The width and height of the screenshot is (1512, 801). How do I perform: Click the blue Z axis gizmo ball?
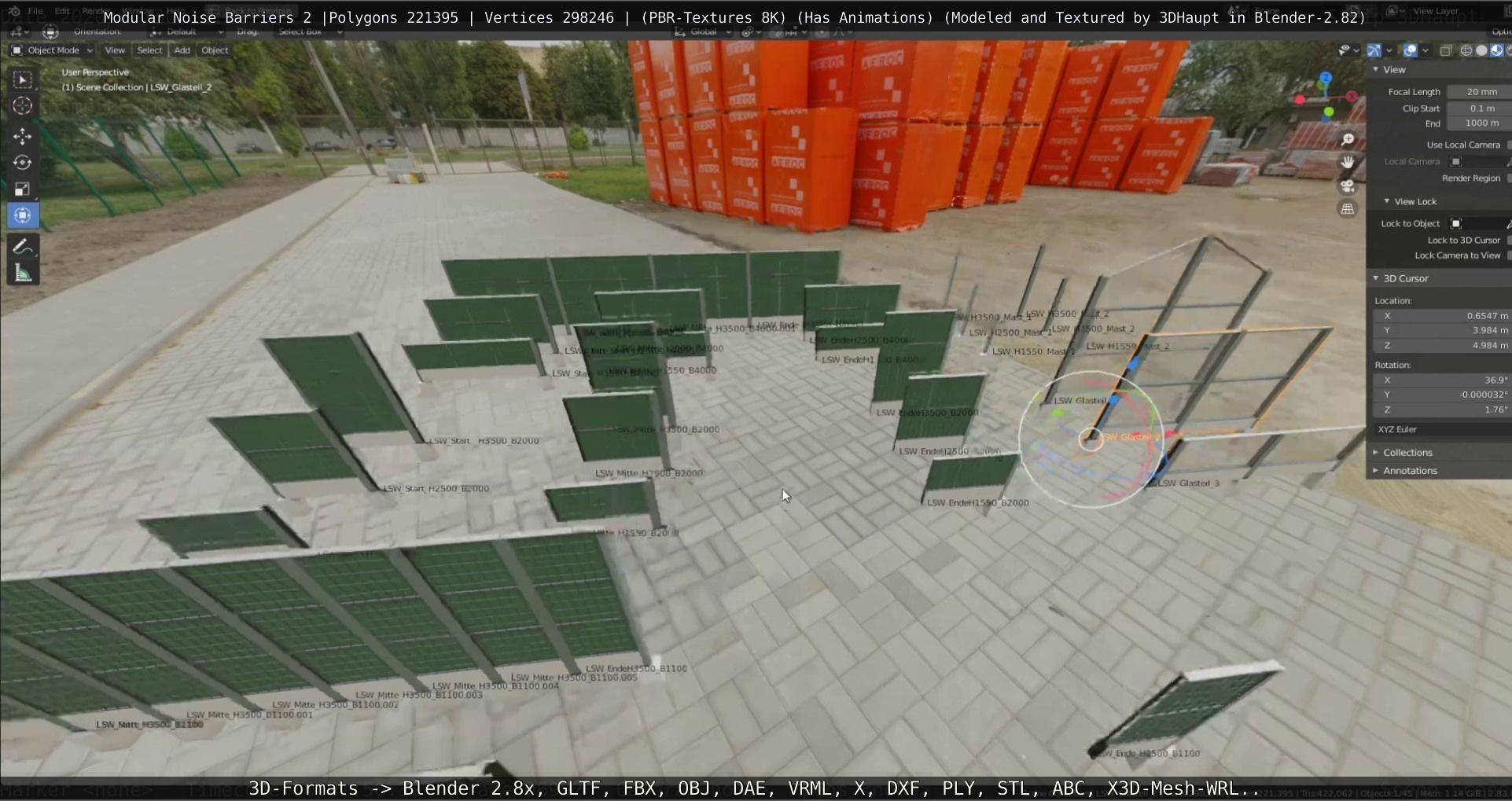click(1326, 78)
